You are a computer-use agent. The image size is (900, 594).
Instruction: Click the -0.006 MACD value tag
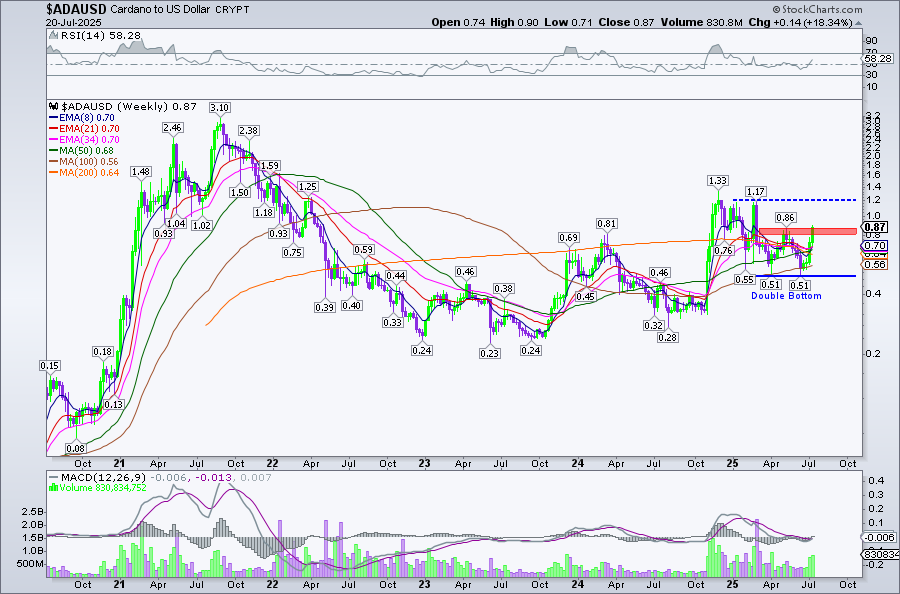(879, 537)
